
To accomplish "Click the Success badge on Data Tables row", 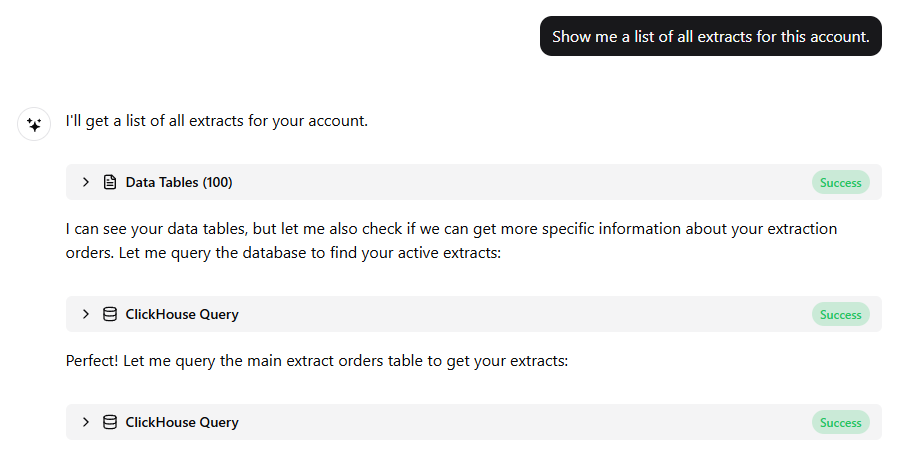I will pyautogui.click(x=840, y=183).
